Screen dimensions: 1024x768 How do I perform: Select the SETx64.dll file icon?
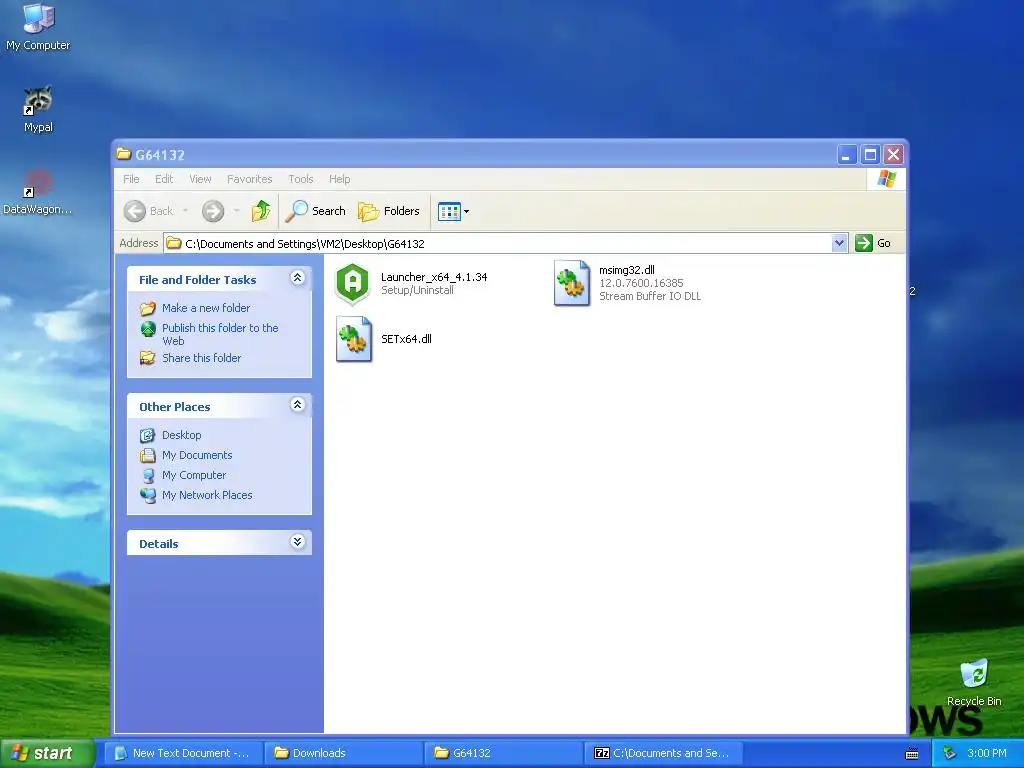click(x=353, y=339)
